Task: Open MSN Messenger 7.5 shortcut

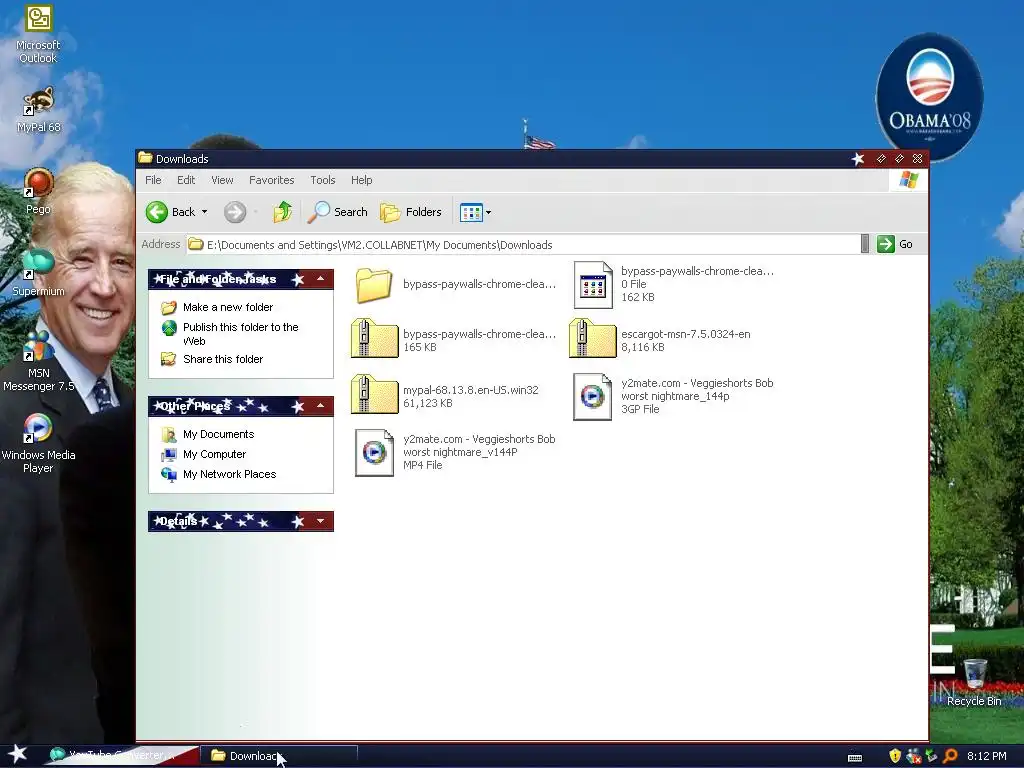Action: coord(39,361)
